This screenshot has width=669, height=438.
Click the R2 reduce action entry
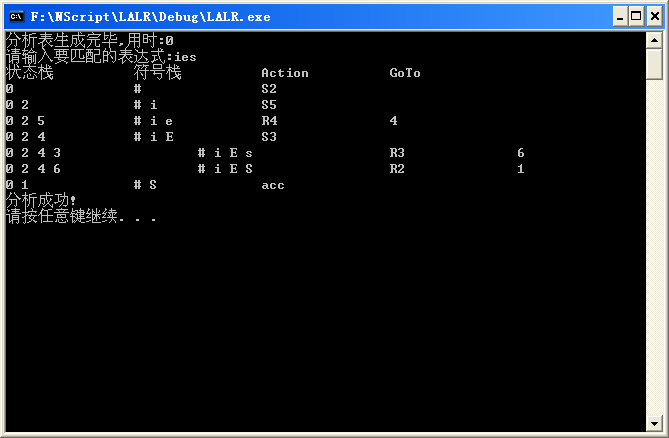pos(397,169)
